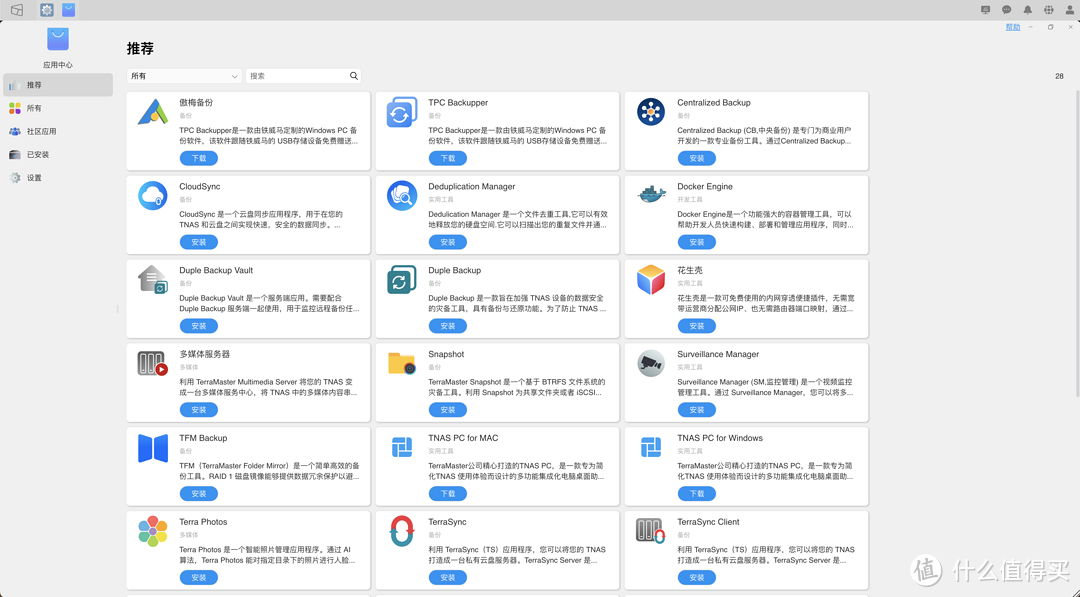Open the Docker Engine app icon

[x=651, y=196]
